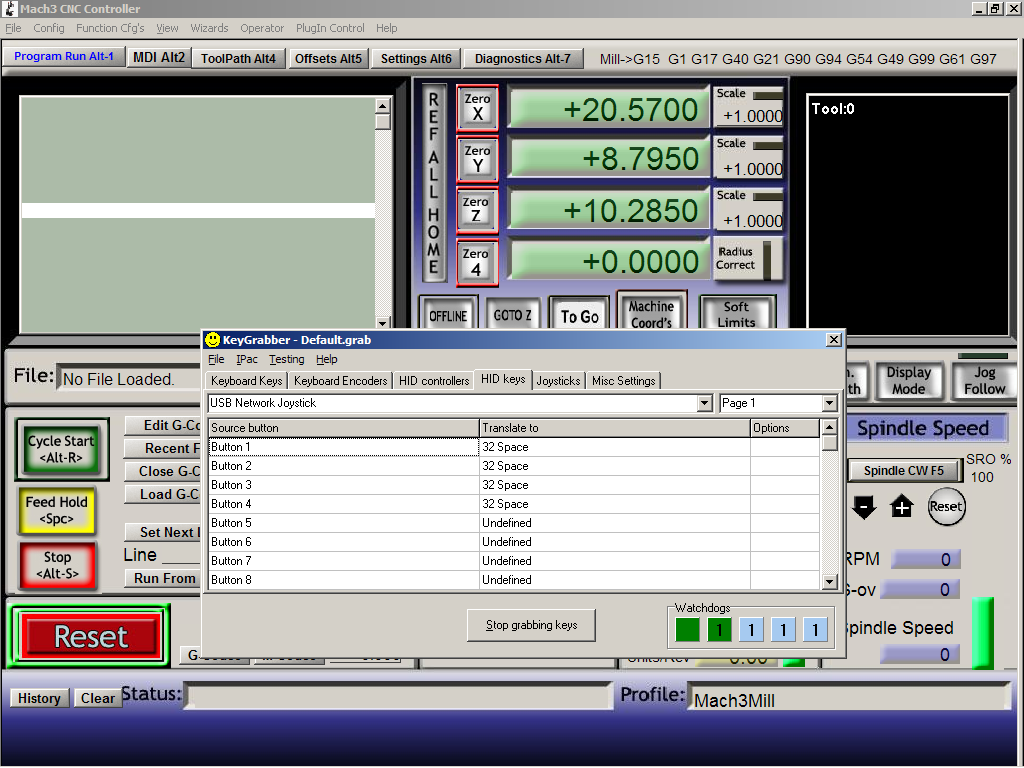This screenshot has height=768, width=1024.
Task: Switch to the Keyboard Encoders tab
Action: [340, 381]
